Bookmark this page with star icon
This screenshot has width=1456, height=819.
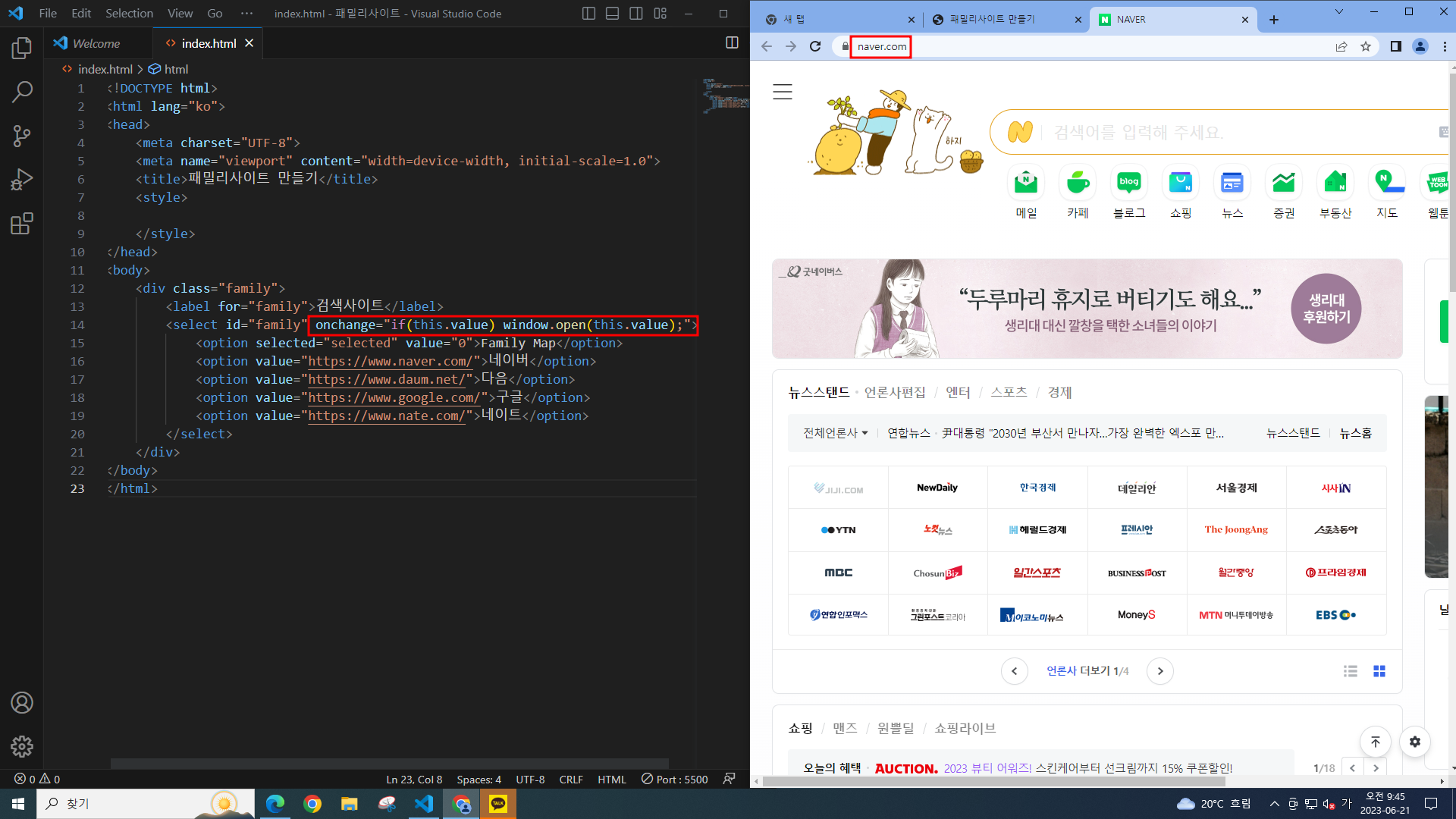[1366, 46]
